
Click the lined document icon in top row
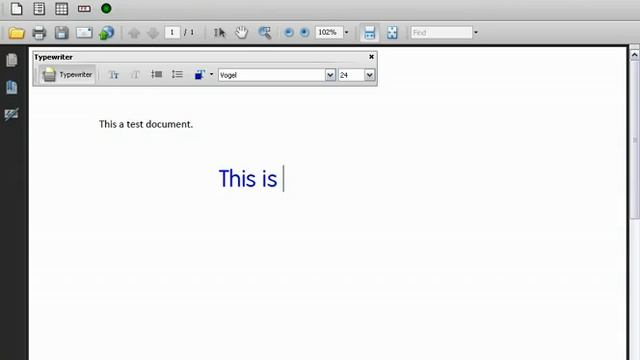(39, 9)
